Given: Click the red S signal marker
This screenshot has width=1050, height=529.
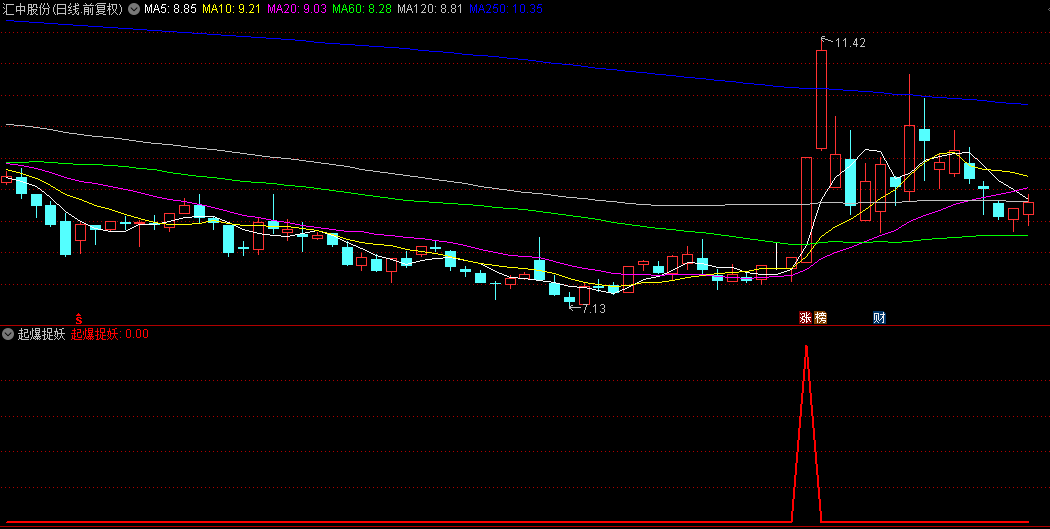Looking at the screenshot, I should [x=78, y=317].
